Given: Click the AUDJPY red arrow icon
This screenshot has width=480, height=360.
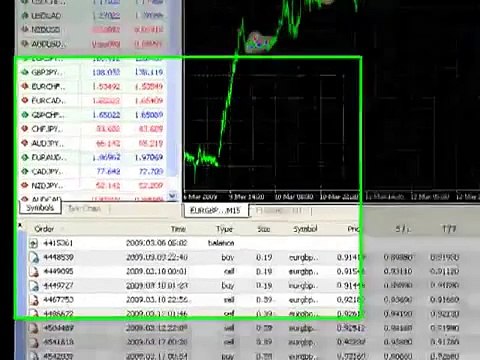Looking at the screenshot, I should (x=25, y=143).
